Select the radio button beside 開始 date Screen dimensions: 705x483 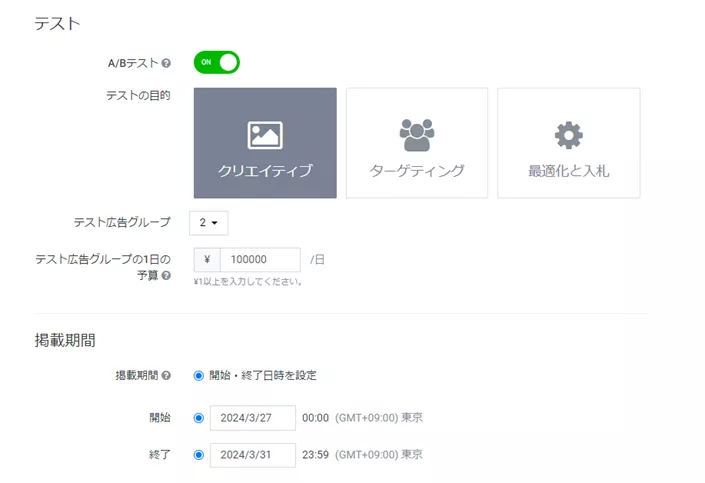199,418
